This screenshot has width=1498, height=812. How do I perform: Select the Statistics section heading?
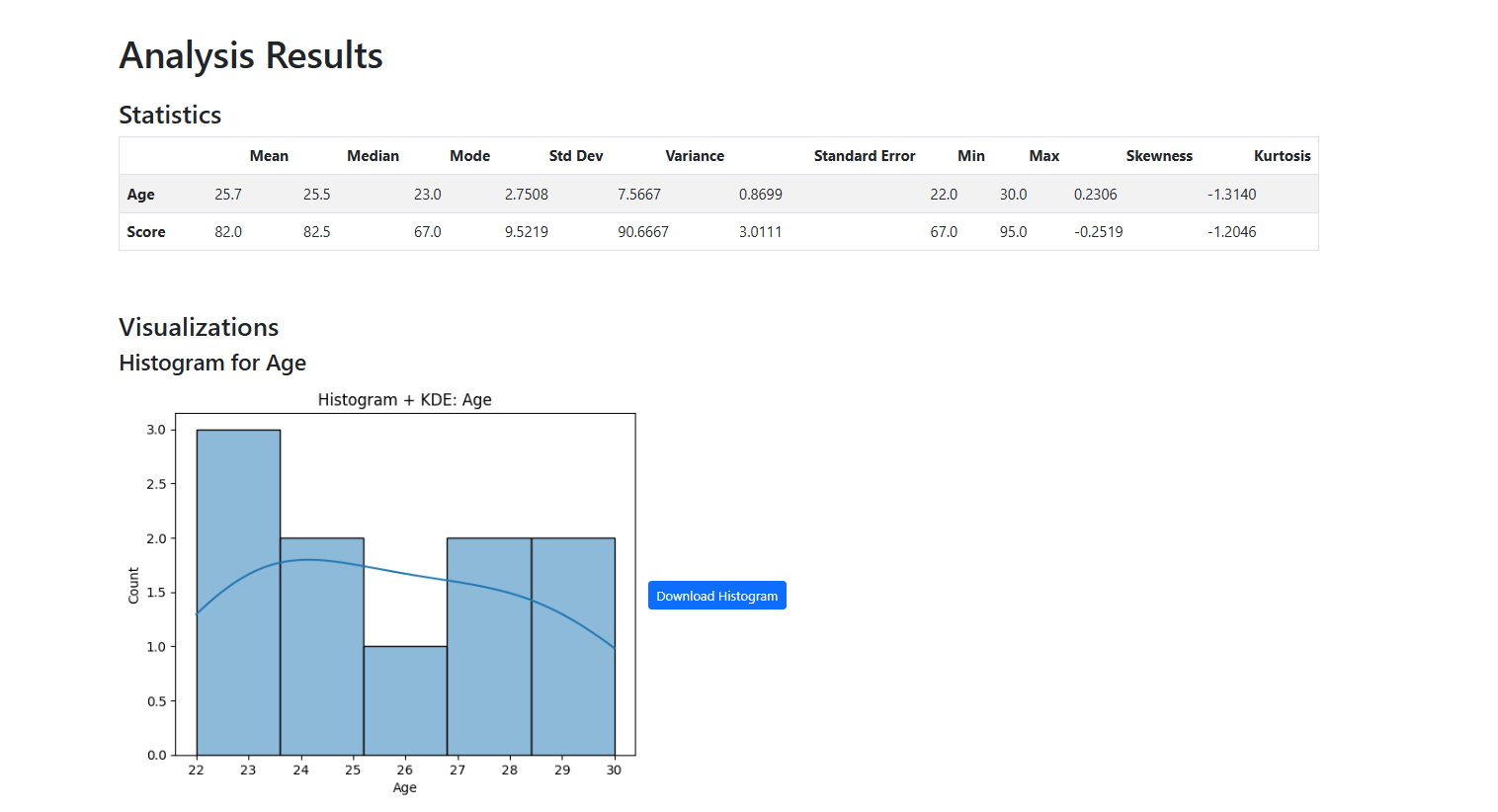tap(169, 115)
